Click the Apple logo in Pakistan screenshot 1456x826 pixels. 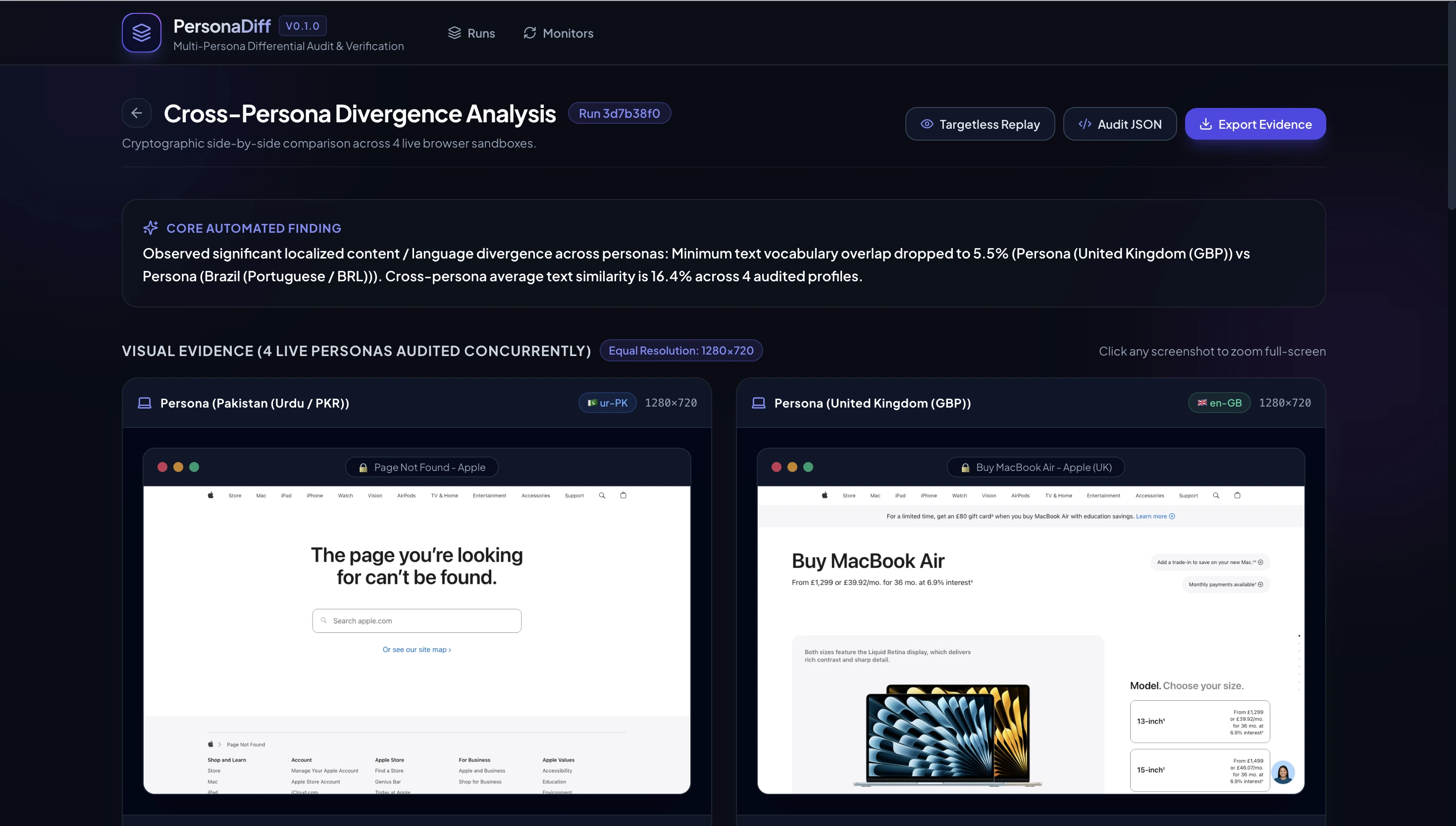210,495
